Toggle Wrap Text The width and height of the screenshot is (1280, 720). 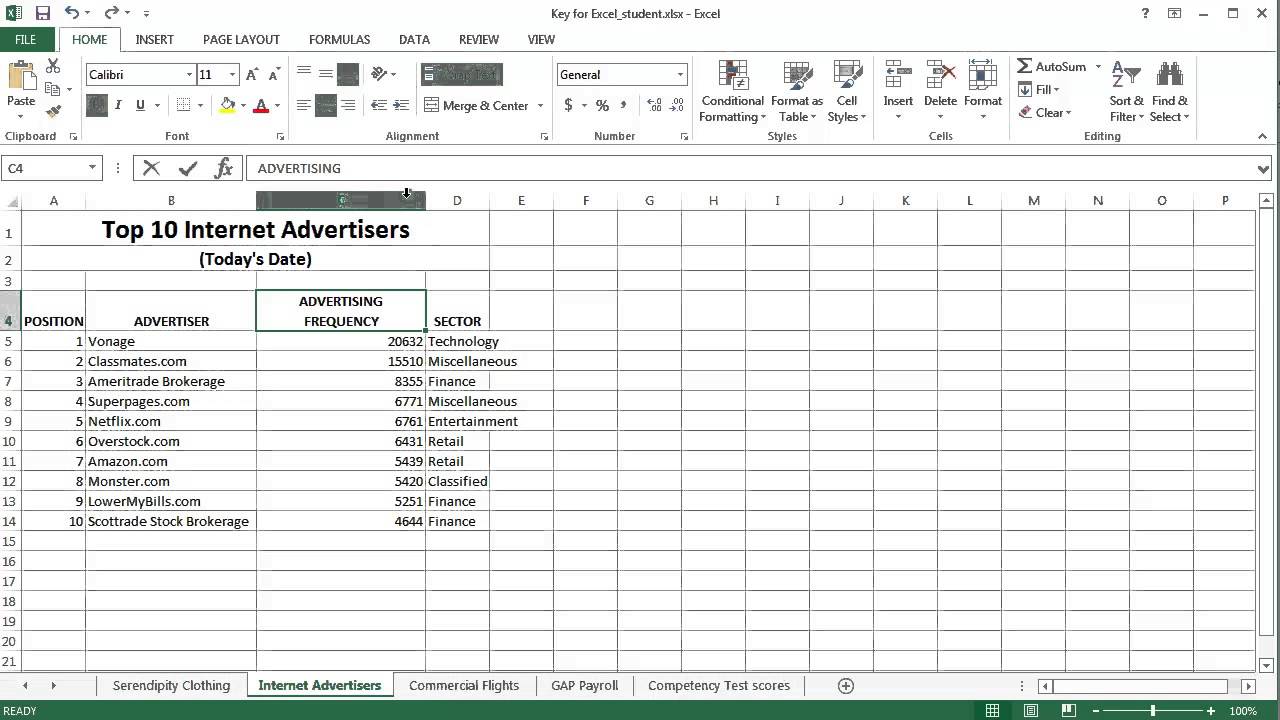point(461,75)
